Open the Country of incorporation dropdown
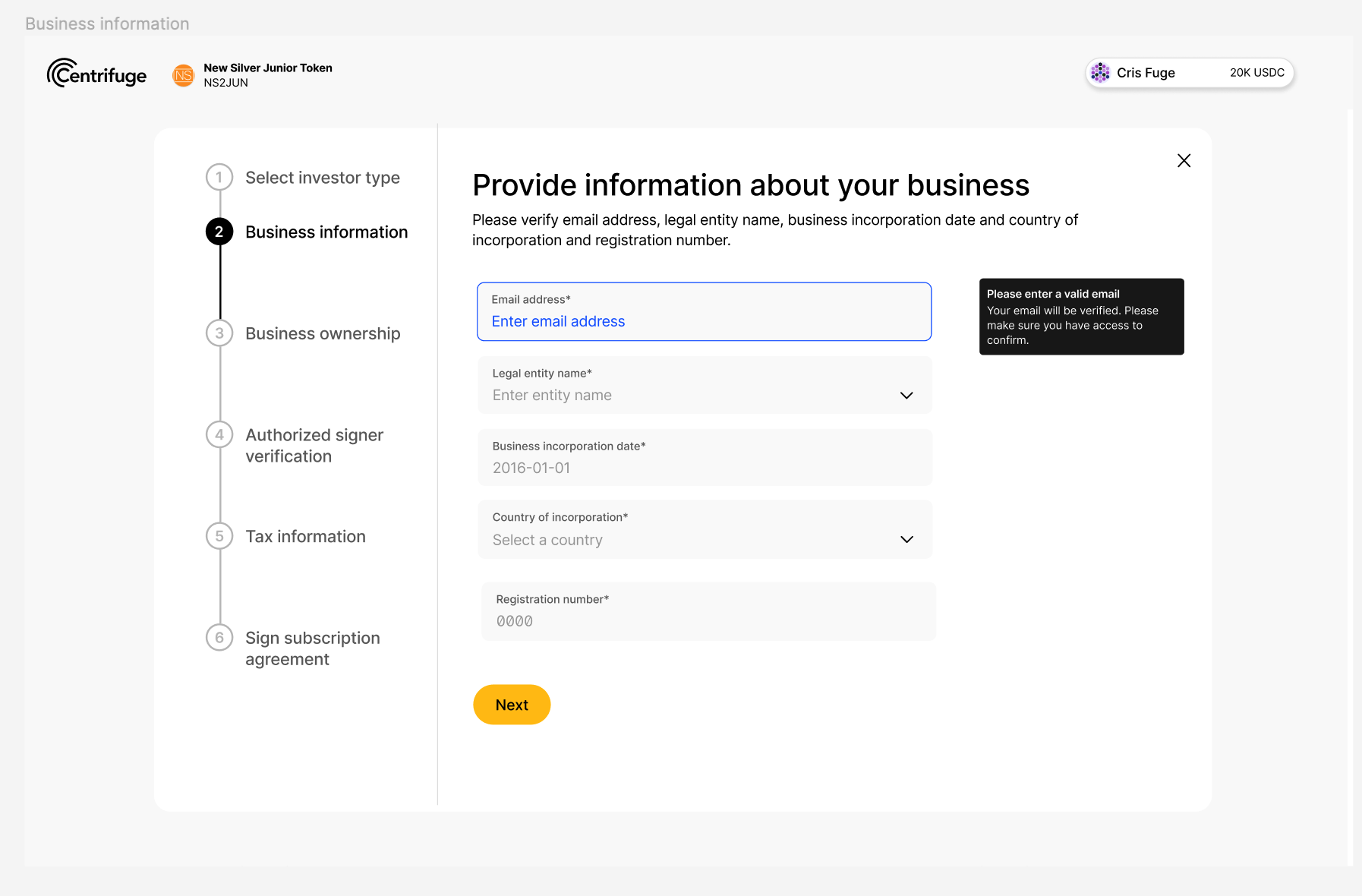 coord(705,529)
